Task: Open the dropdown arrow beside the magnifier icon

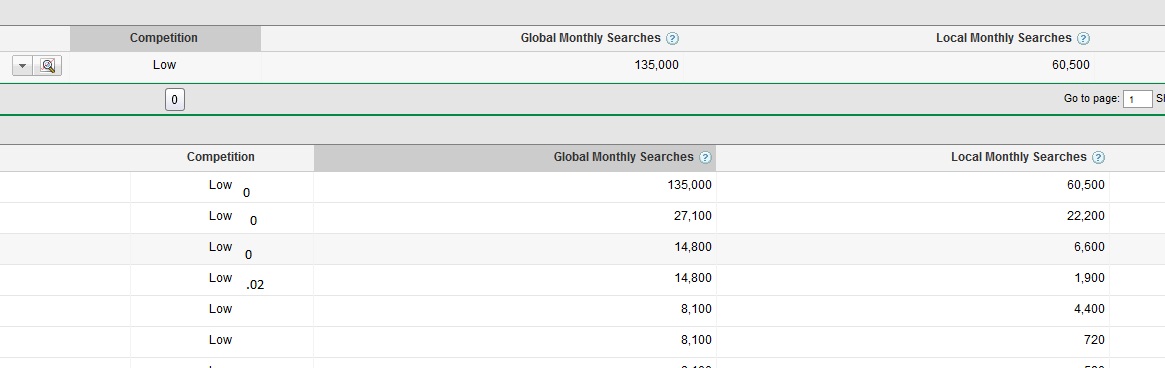Action: point(22,65)
